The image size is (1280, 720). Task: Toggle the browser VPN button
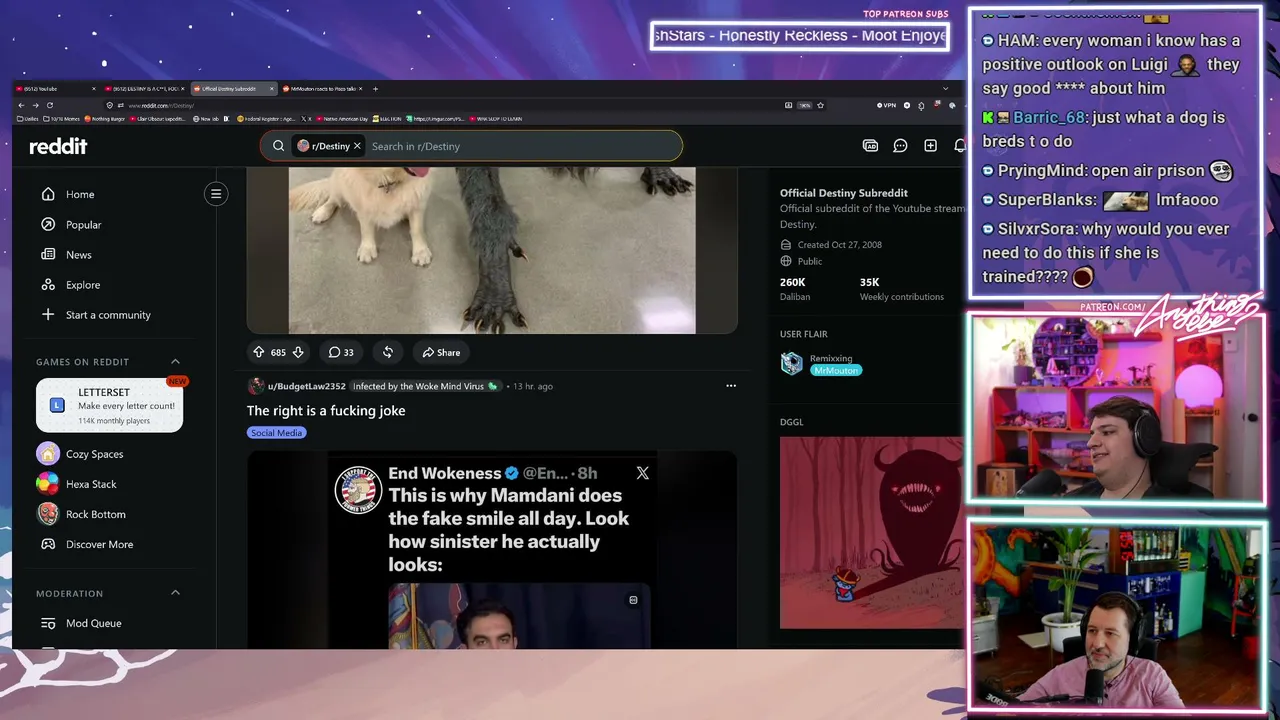[x=887, y=105]
